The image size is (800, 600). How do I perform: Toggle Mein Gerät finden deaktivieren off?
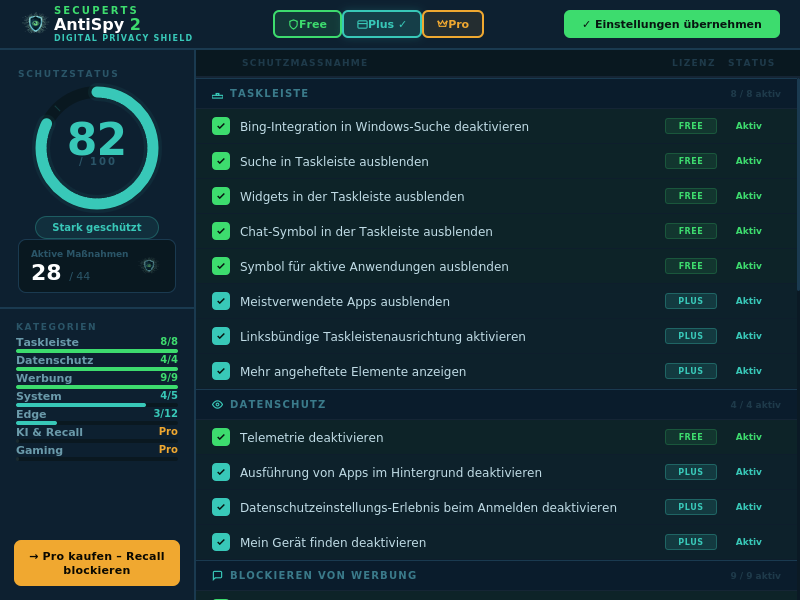221,542
